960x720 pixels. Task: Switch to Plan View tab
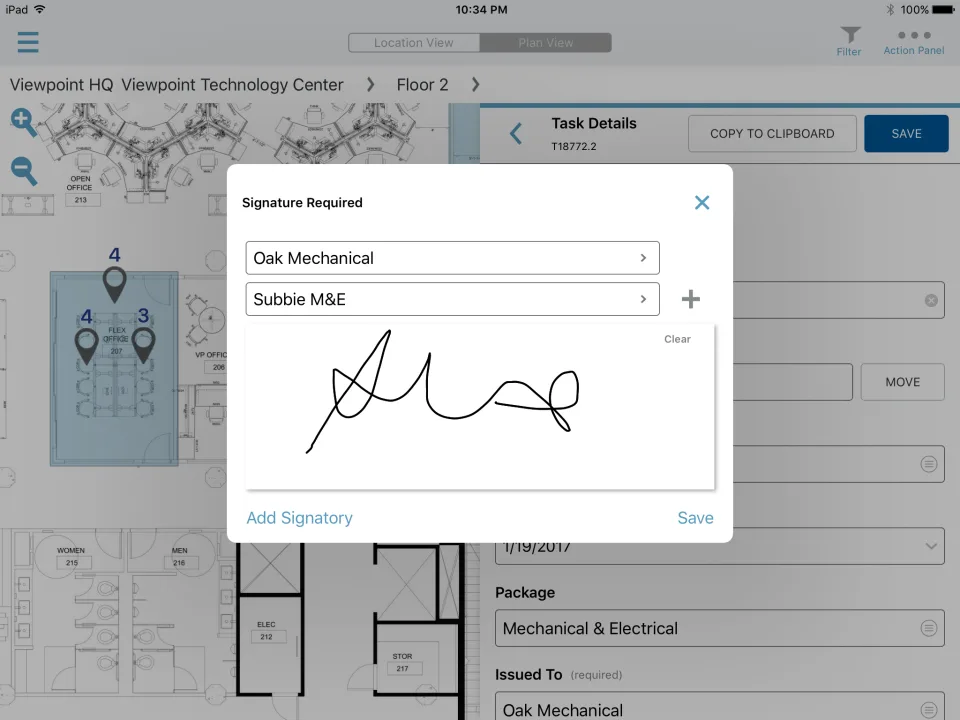tap(546, 43)
